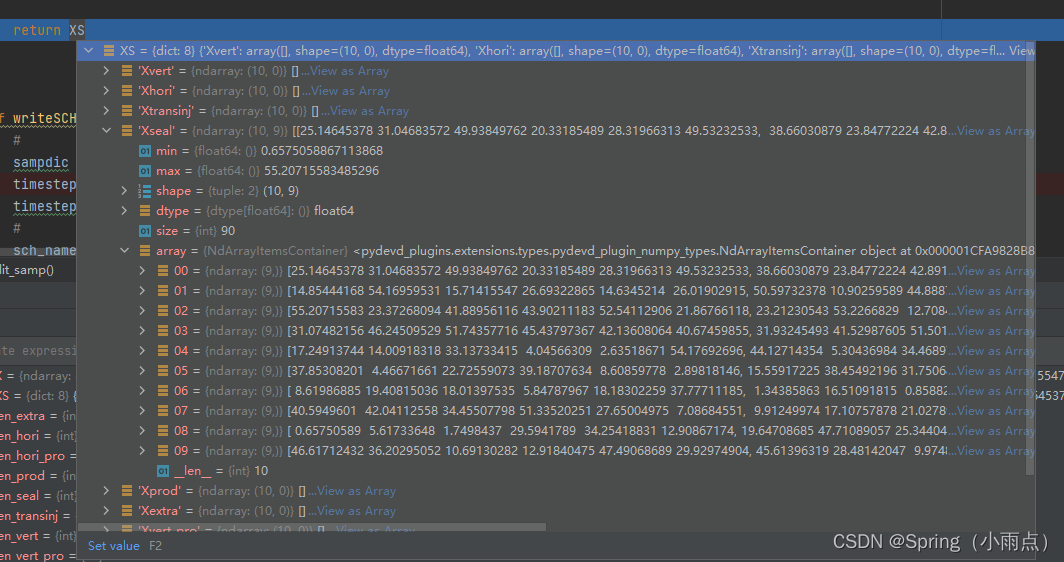This screenshot has width=1064, height=562.
Task: Expand array row 00
Action: [x=142, y=271]
